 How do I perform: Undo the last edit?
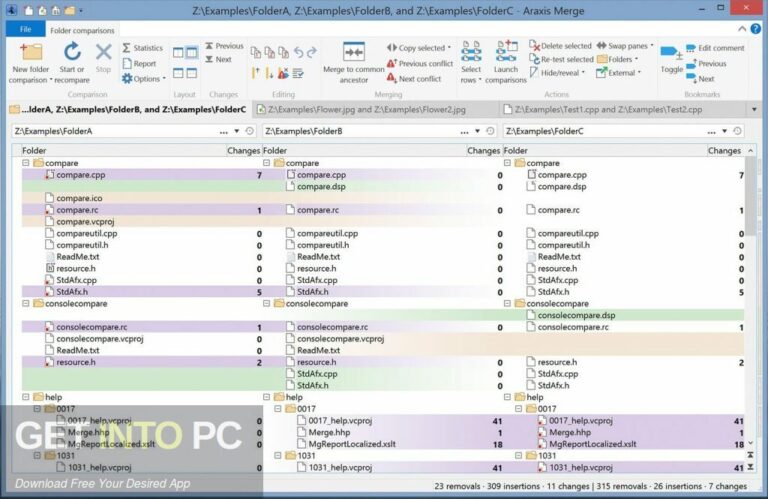pyautogui.click(x=298, y=51)
